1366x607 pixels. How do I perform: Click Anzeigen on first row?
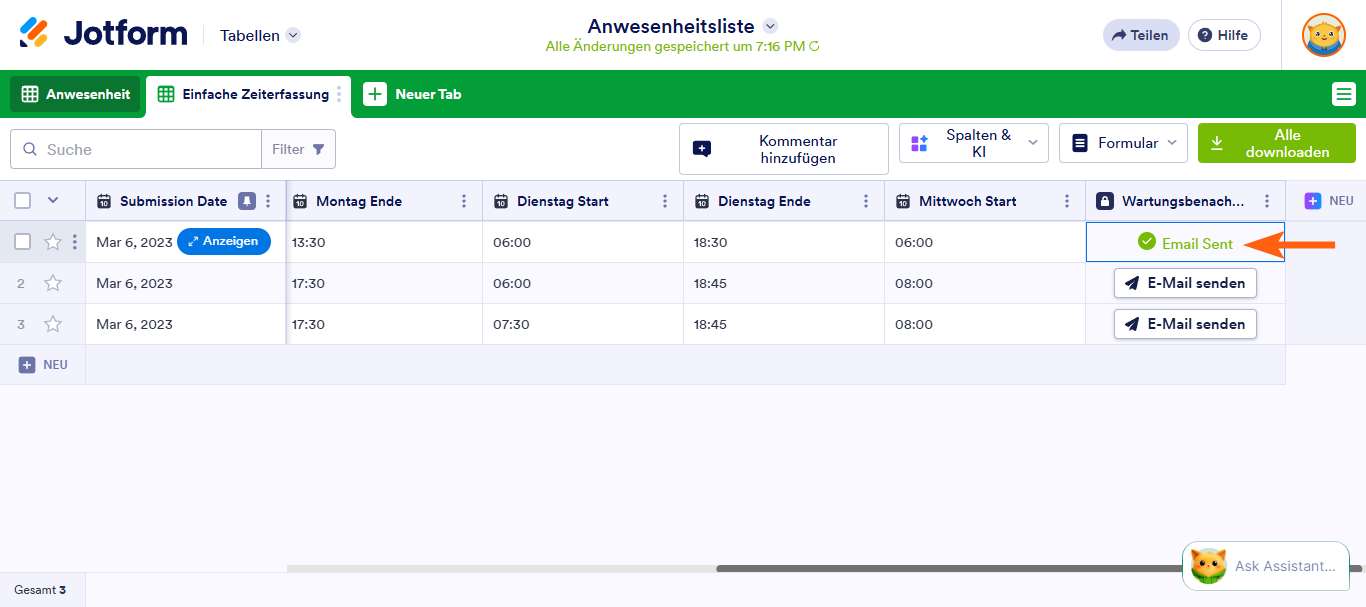pyautogui.click(x=224, y=241)
